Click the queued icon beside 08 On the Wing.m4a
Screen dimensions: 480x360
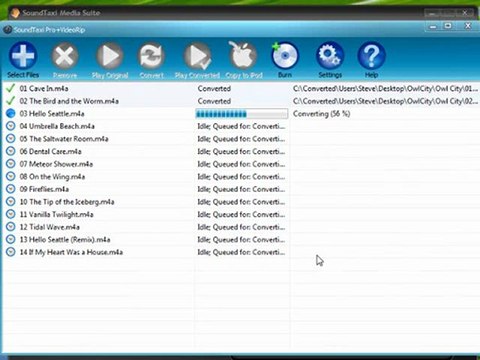tap(11, 176)
